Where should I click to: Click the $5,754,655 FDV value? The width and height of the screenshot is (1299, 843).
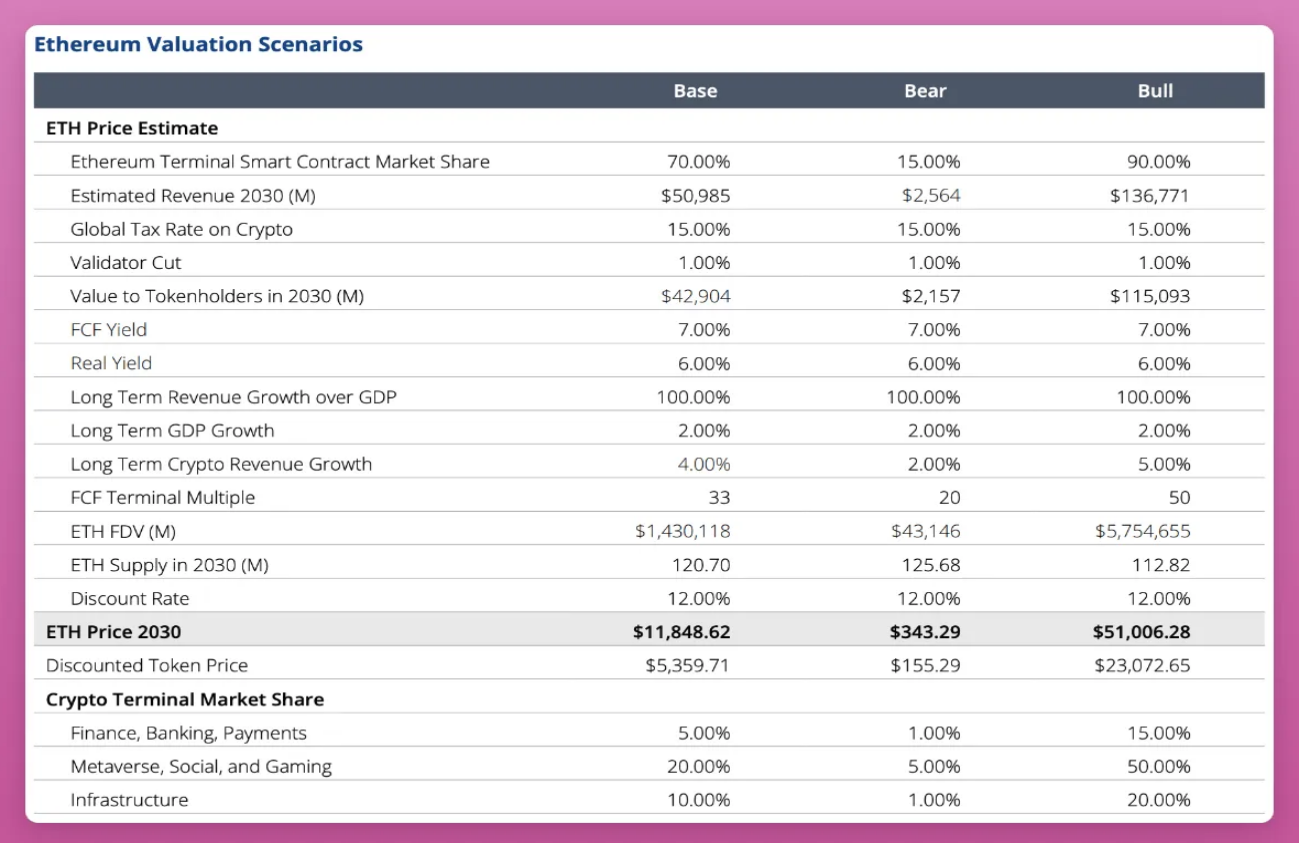point(1142,531)
